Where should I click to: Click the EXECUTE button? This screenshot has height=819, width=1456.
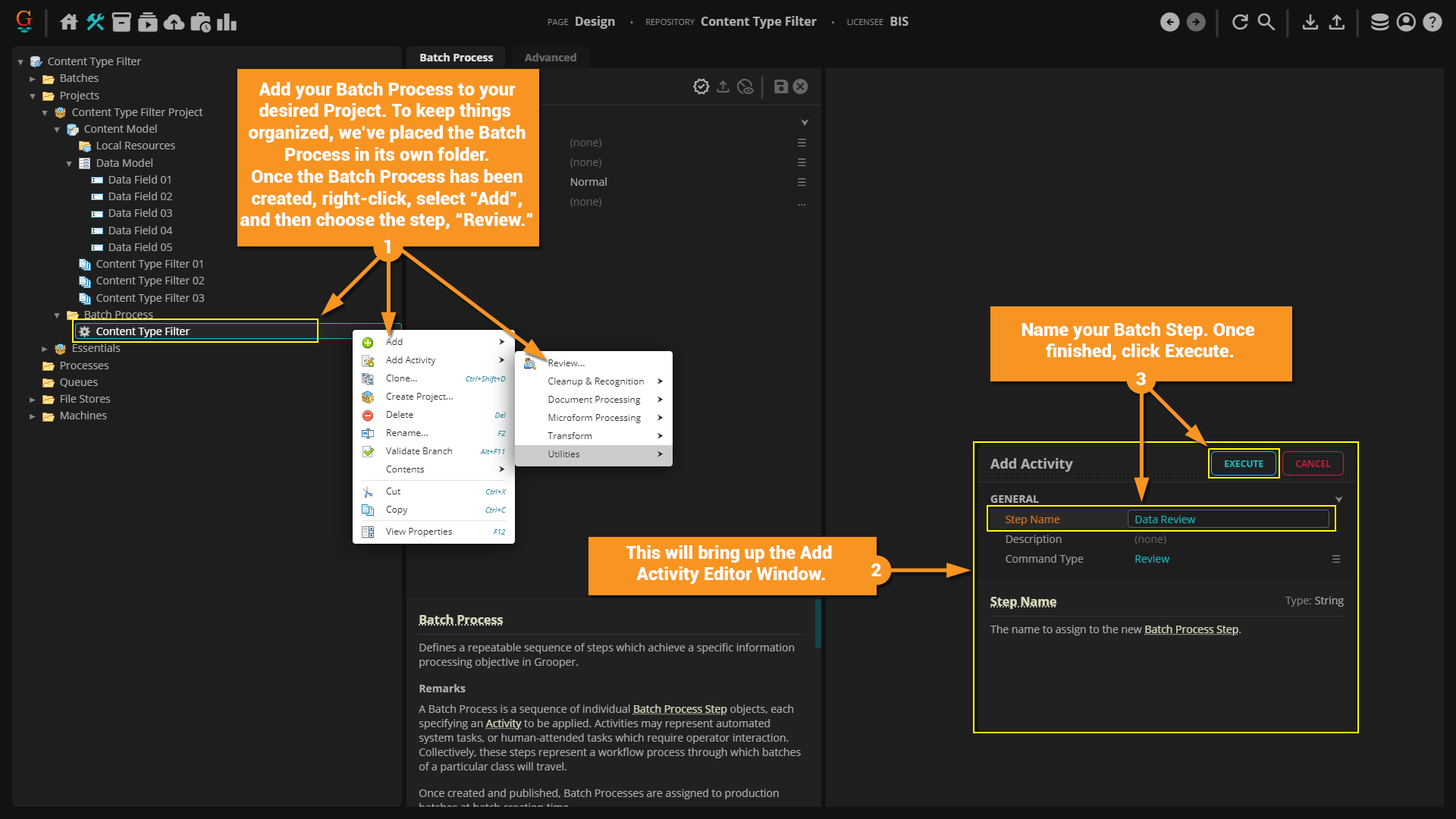point(1244,464)
